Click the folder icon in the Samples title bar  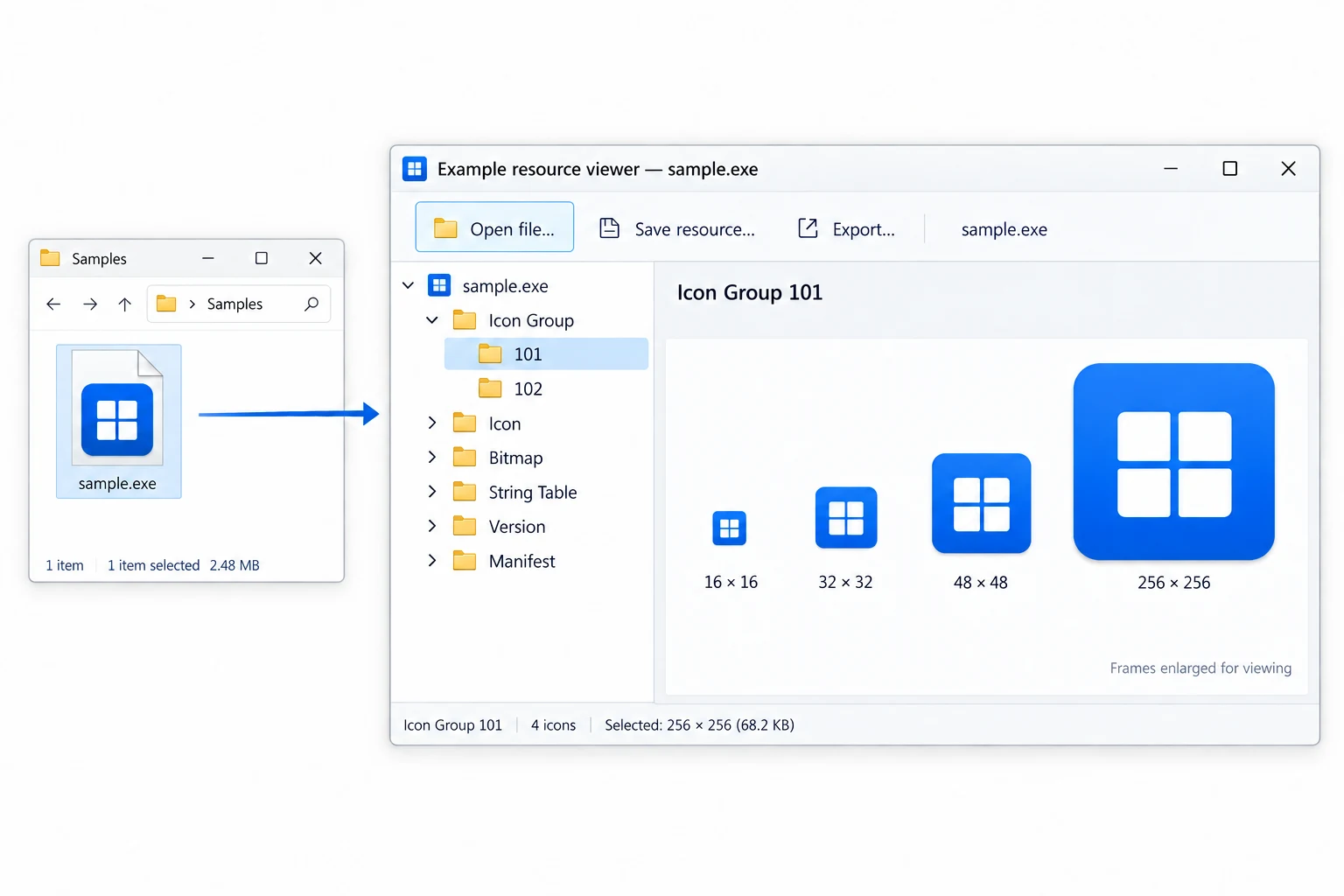[x=50, y=258]
